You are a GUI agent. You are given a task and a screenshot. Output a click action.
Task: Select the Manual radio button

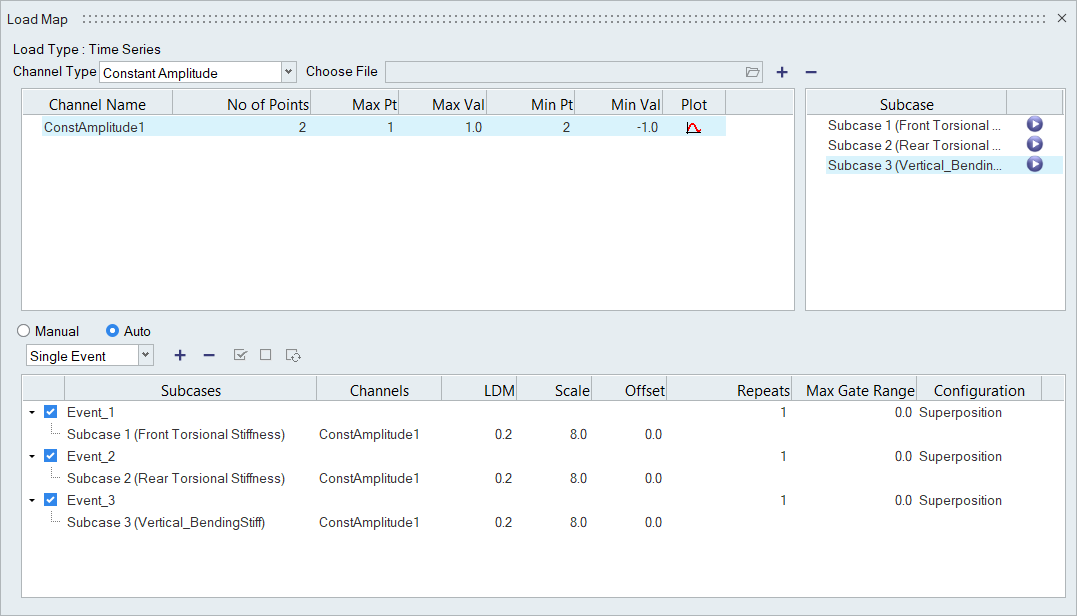pyautogui.click(x=24, y=331)
